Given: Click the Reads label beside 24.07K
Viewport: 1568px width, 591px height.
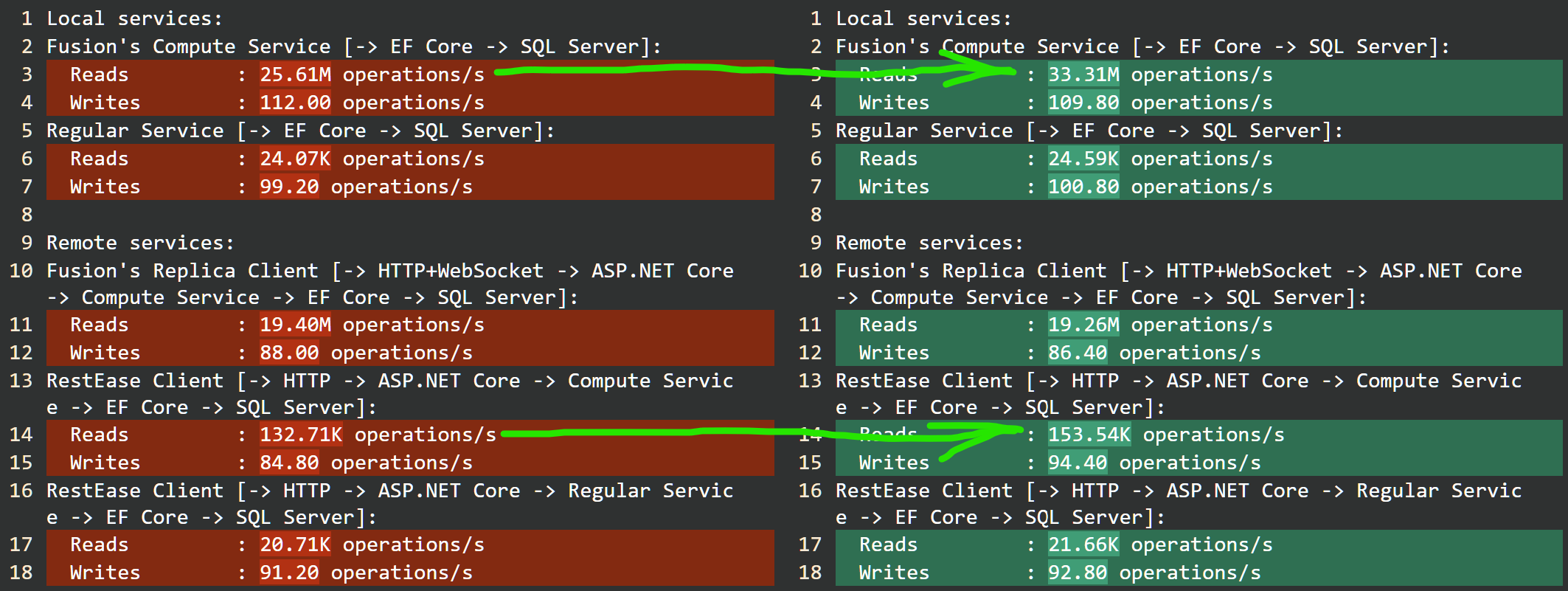Looking at the screenshot, I should [100, 159].
